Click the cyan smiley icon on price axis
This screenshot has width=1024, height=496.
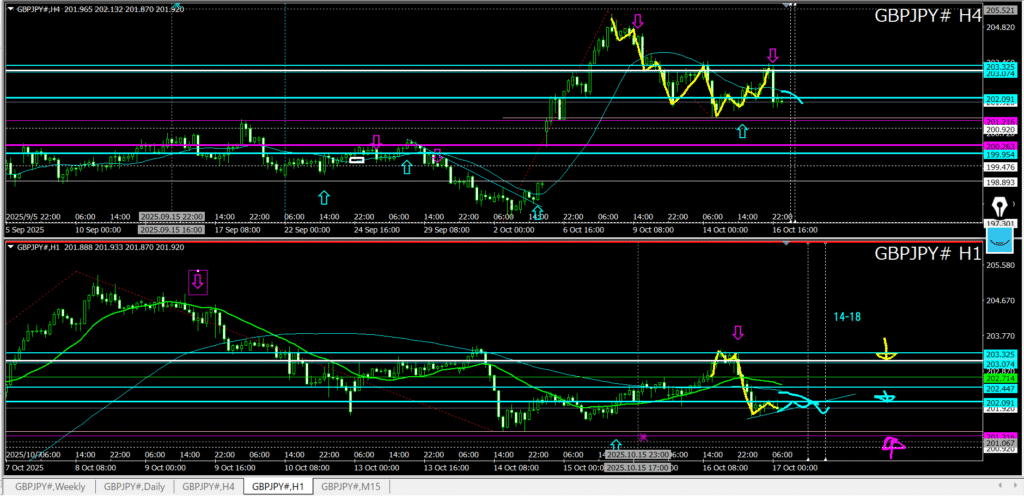[x=997, y=240]
